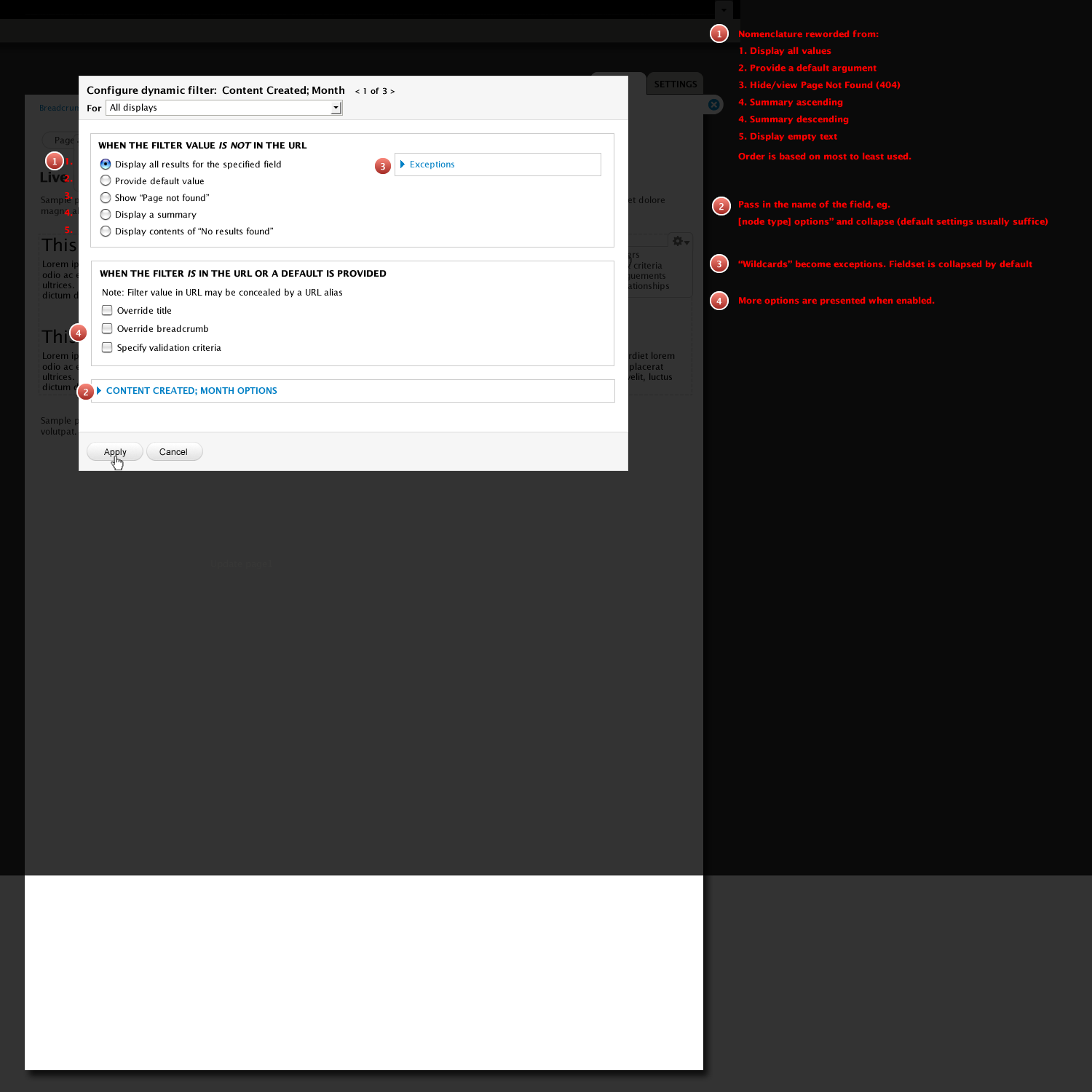Screen dimensions: 1092x1092
Task: Choose "Display a summary" radio option
Action: [106, 214]
